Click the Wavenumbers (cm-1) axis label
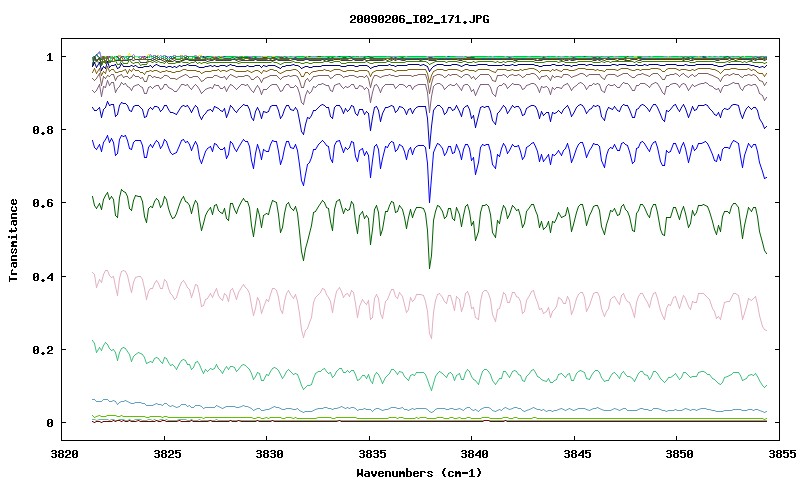Viewport: 800px width, 480px height. (x=418, y=473)
